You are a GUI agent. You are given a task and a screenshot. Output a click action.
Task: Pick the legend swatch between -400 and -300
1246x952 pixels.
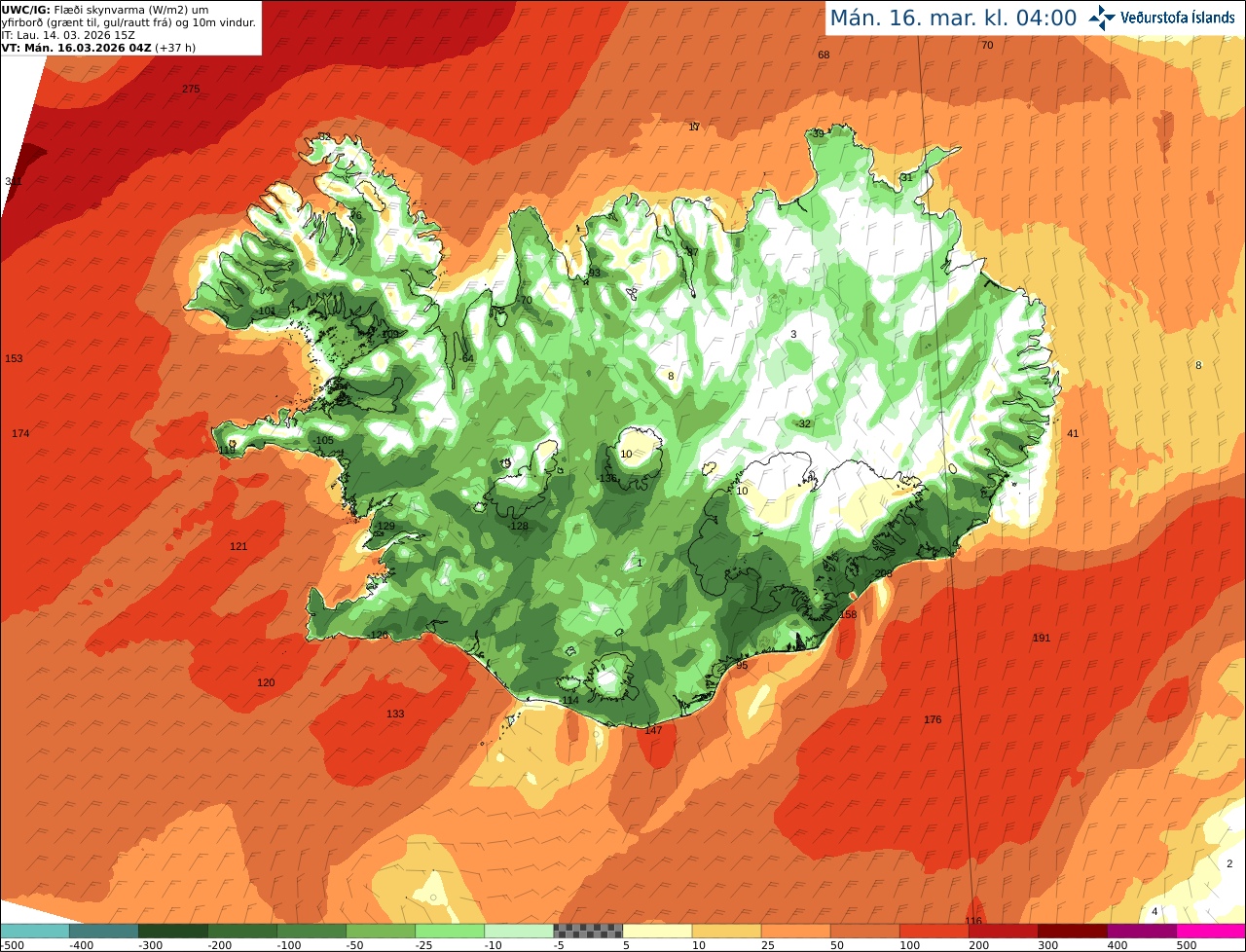point(103,931)
